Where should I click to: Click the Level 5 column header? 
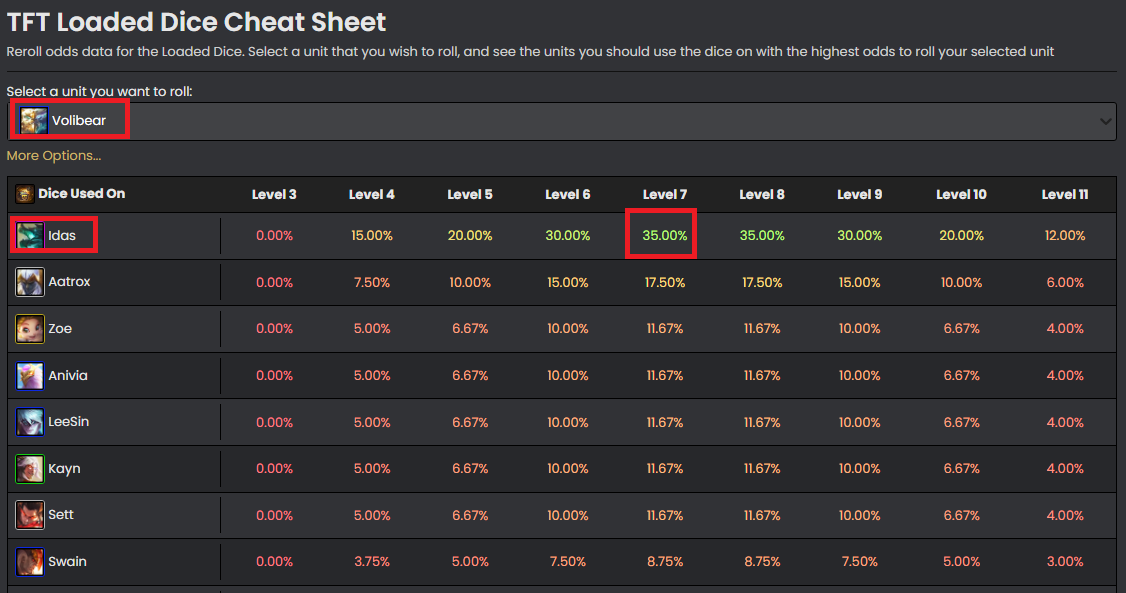click(x=470, y=195)
